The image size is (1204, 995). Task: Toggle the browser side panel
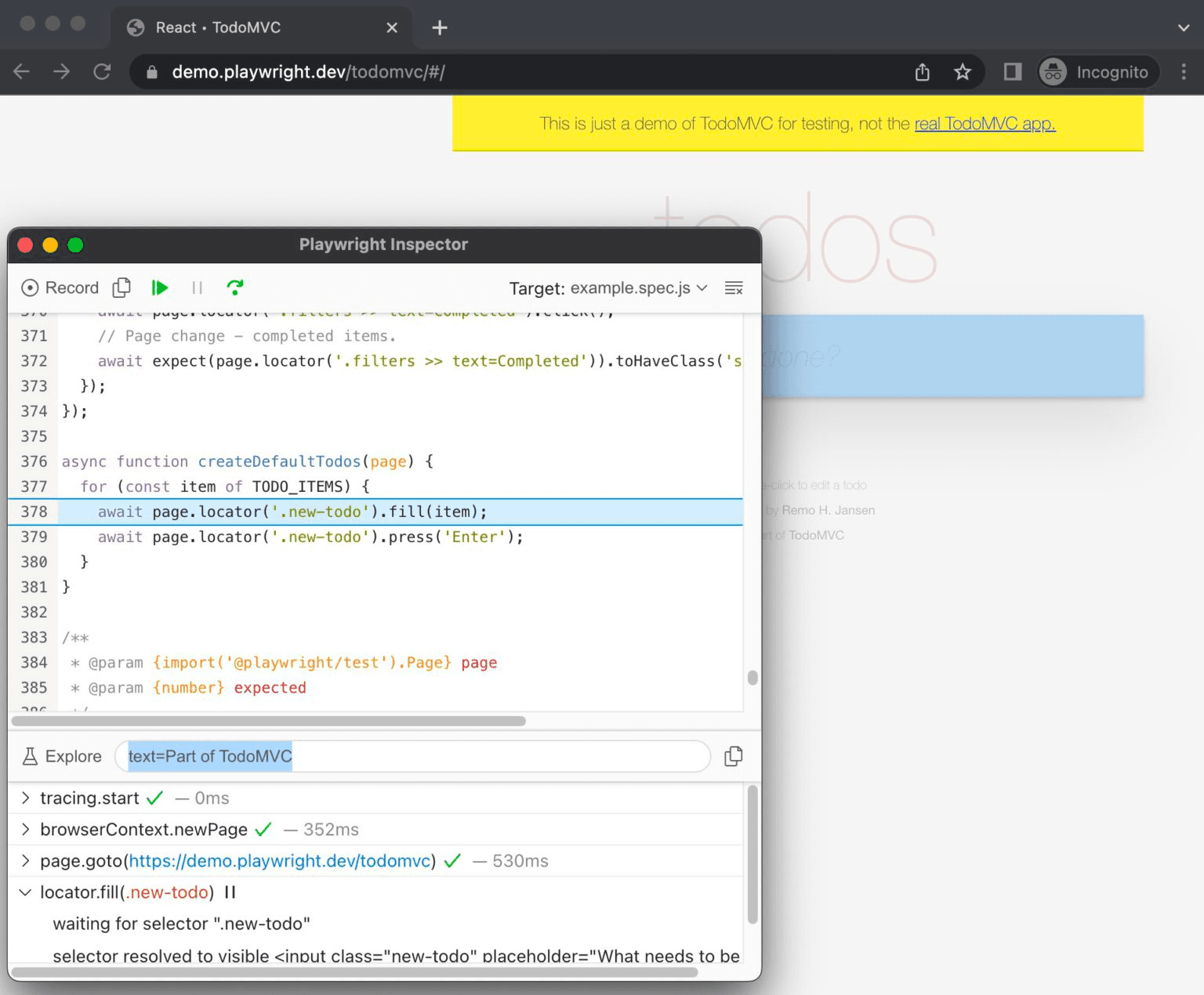point(1013,72)
